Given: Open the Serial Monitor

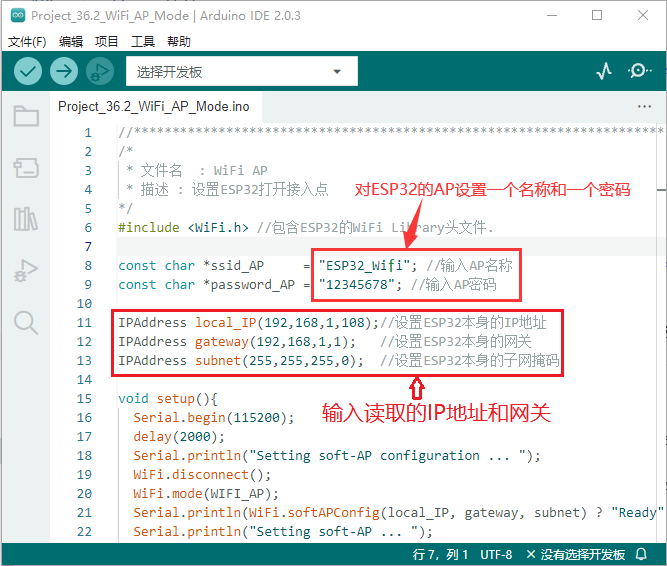Looking at the screenshot, I should tap(639, 71).
